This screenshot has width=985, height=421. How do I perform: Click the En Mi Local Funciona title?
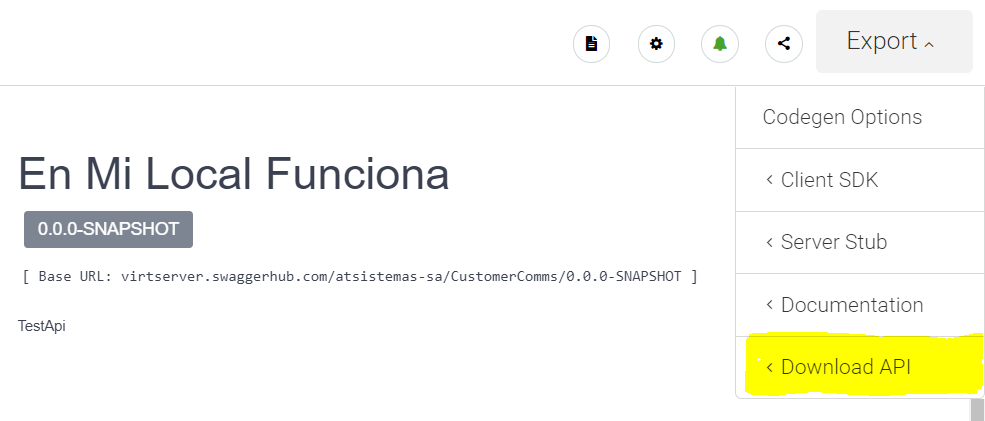234,173
